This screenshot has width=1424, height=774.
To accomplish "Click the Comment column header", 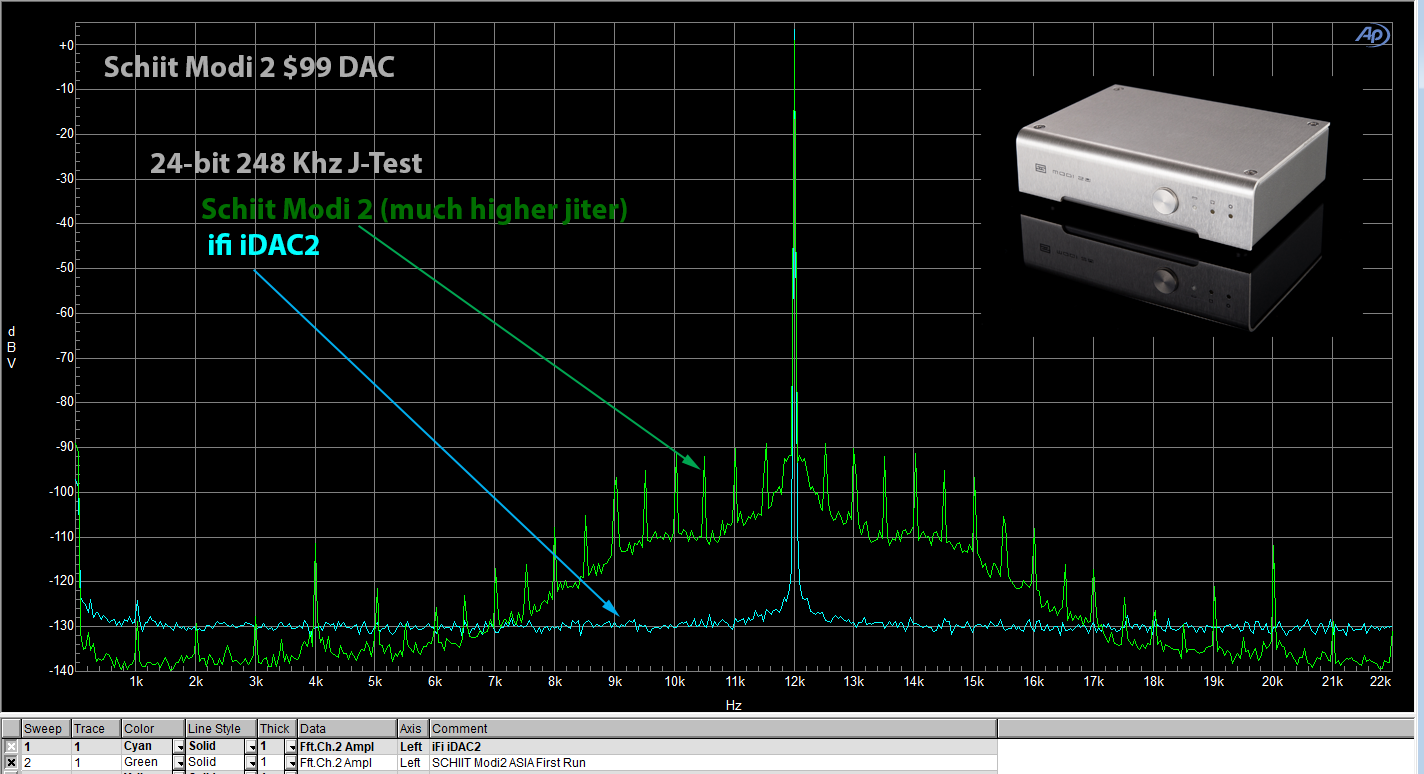I will click(x=713, y=728).
